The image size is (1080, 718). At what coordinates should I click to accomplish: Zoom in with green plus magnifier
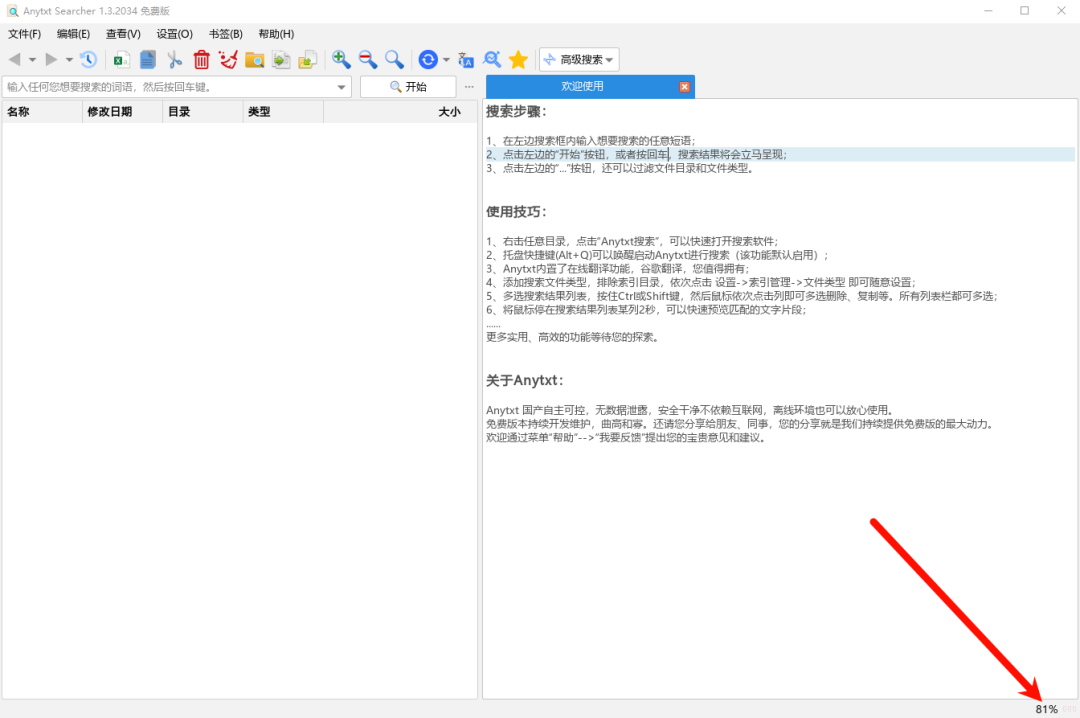(341, 60)
